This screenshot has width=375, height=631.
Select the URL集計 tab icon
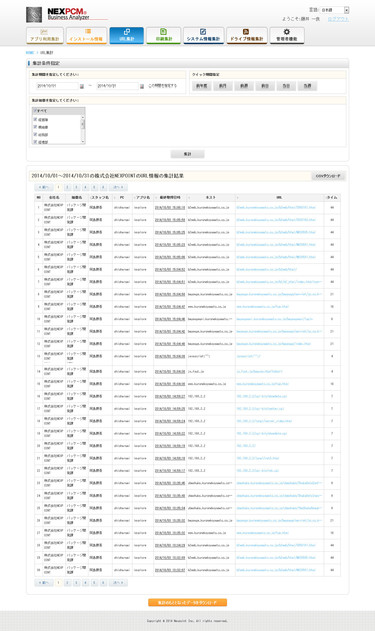127,32
